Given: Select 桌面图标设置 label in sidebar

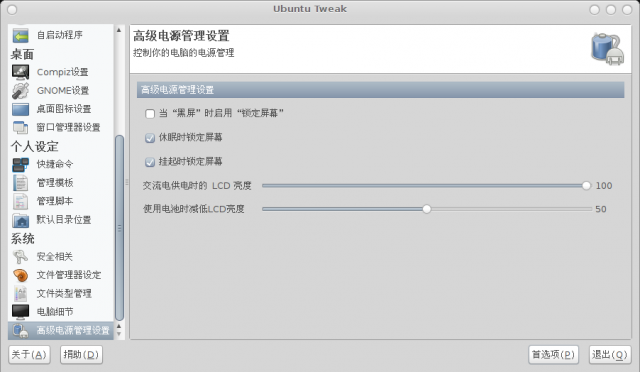Looking at the screenshot, I should tap(64, 109).
